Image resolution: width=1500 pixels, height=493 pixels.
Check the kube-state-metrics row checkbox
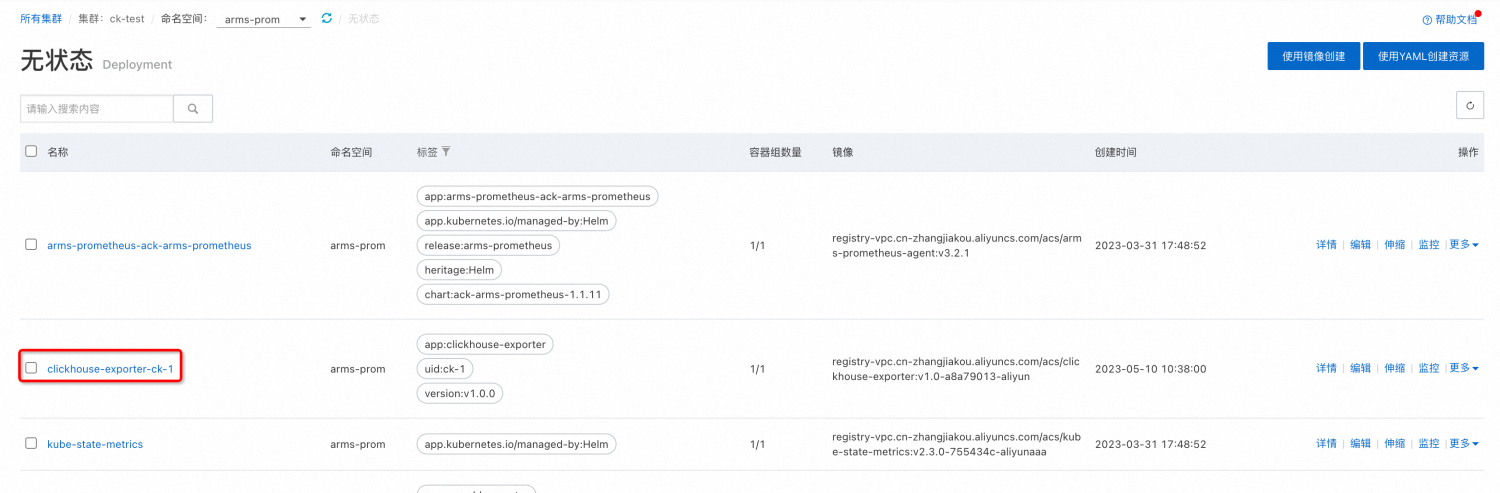pyautogui.click(x=31, y=443)
